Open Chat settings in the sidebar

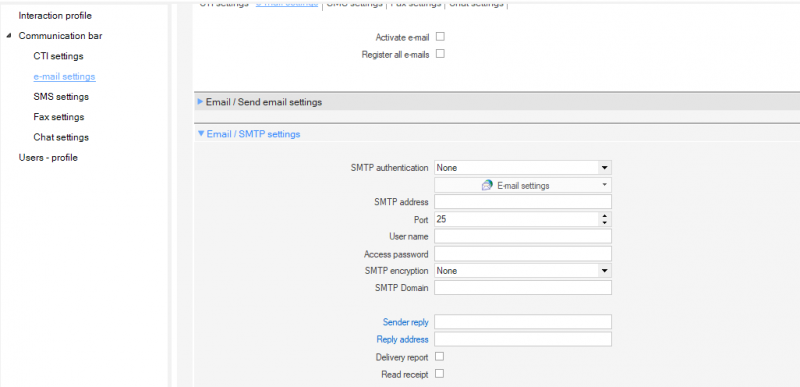pos(61,138)
